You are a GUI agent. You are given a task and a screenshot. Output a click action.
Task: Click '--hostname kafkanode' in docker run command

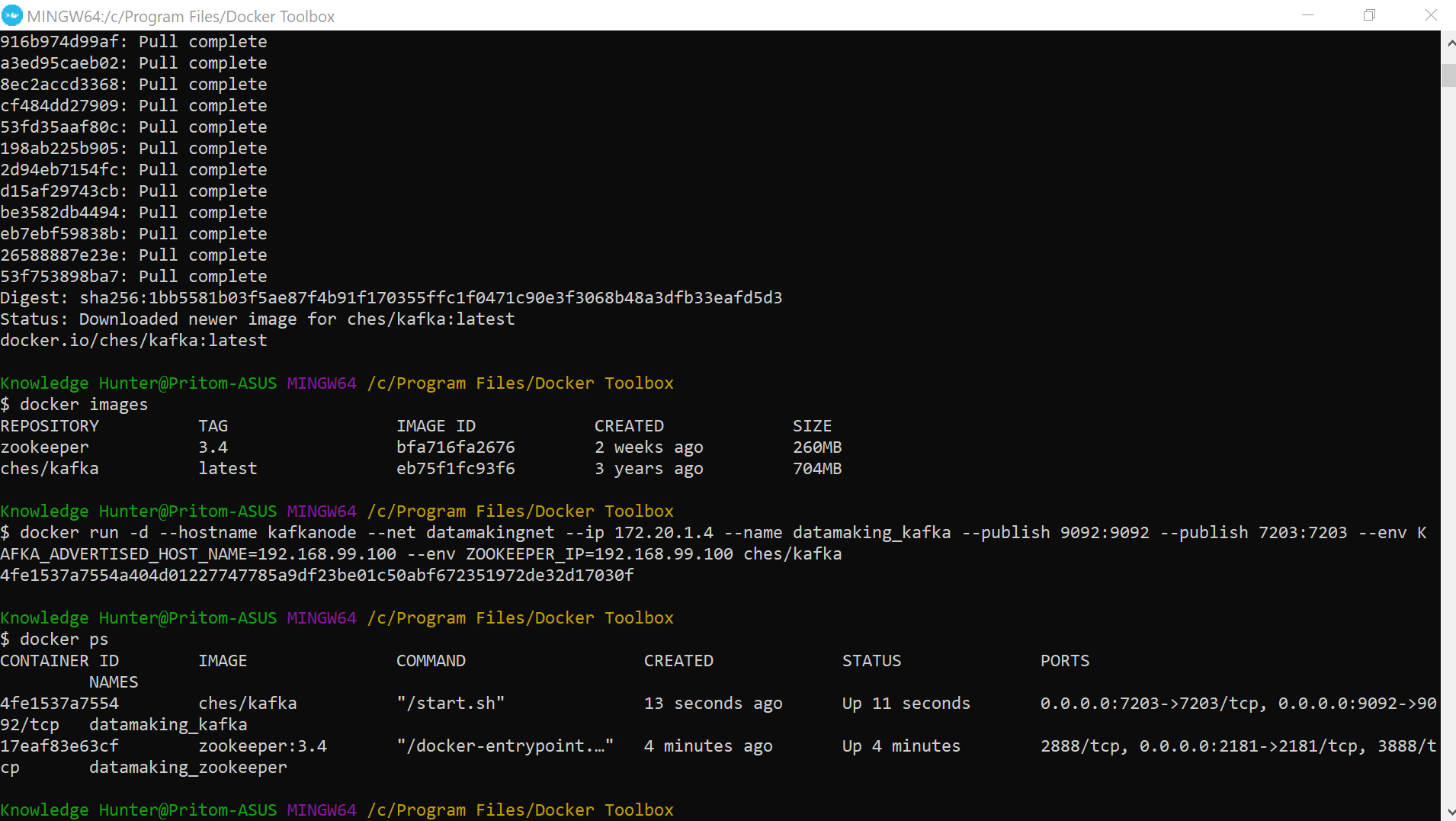pos(258,533)
